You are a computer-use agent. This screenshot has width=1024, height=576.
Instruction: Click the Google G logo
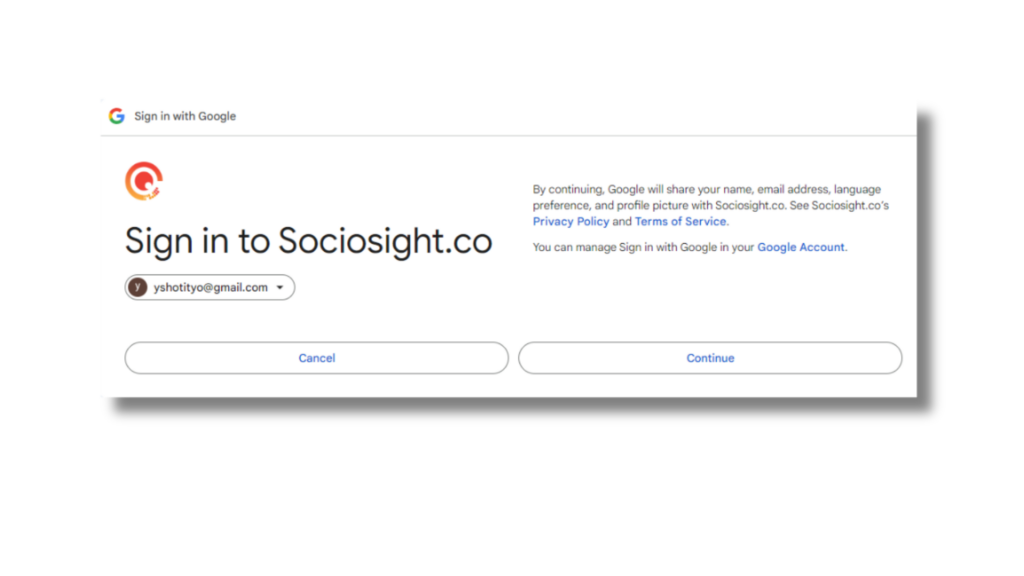coord(117,116)
